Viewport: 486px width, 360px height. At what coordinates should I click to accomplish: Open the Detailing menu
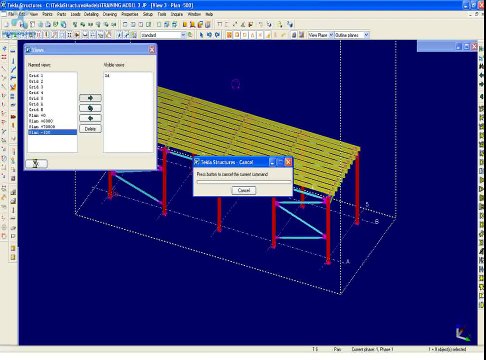point(91,14)
